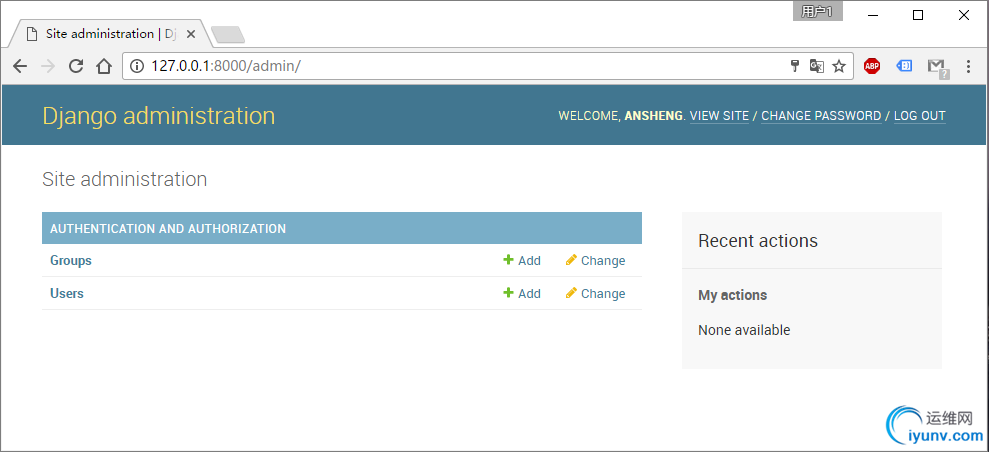Open the Change Password link
The image size is (989, 452).
[821, 116]
